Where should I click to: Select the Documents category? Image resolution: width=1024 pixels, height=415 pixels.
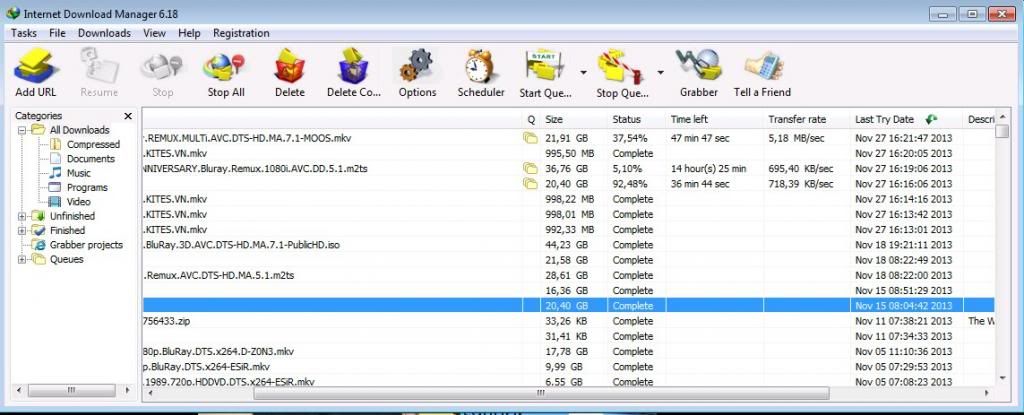[x=91, y=159]
